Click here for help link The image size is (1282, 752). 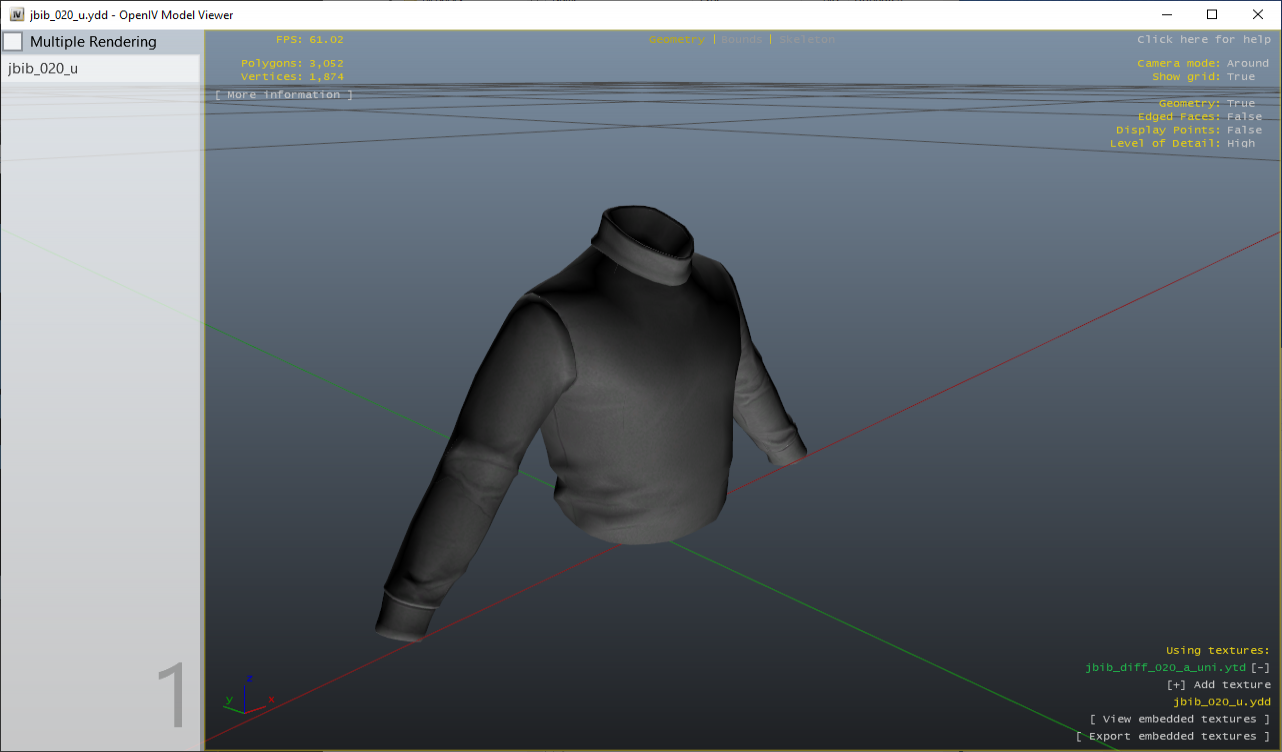tap(1203, 39)
